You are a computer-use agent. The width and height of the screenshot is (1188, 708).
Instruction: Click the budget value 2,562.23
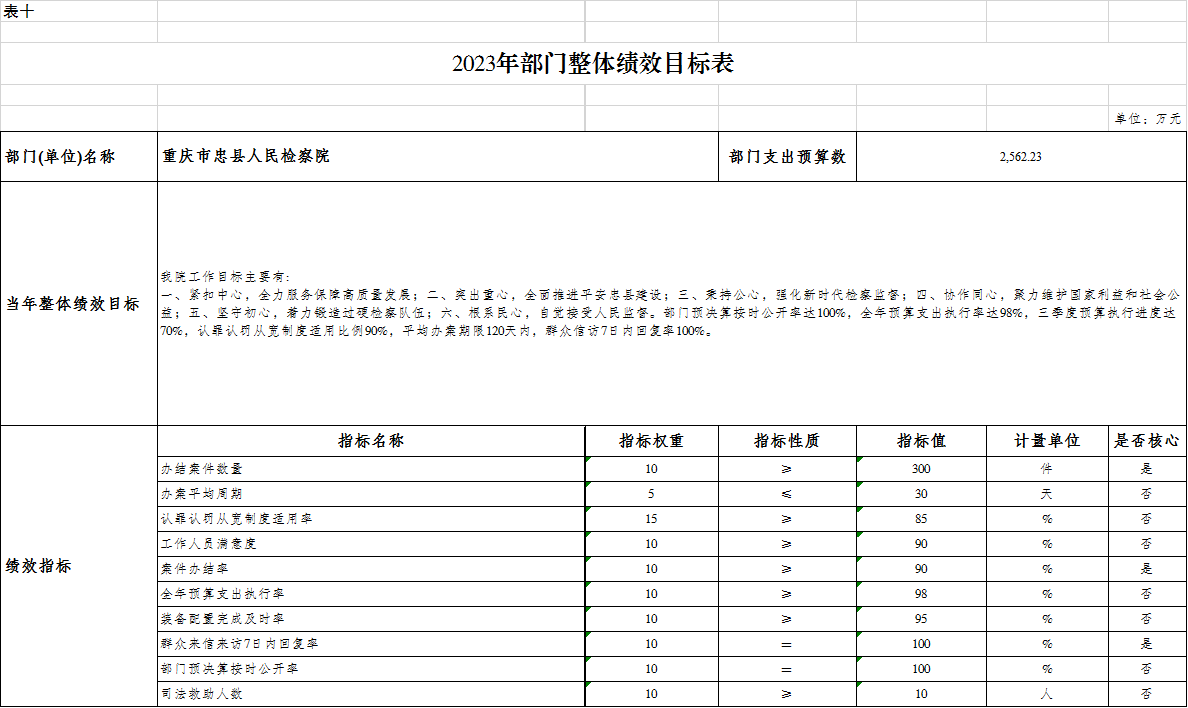pos(1020,157)
